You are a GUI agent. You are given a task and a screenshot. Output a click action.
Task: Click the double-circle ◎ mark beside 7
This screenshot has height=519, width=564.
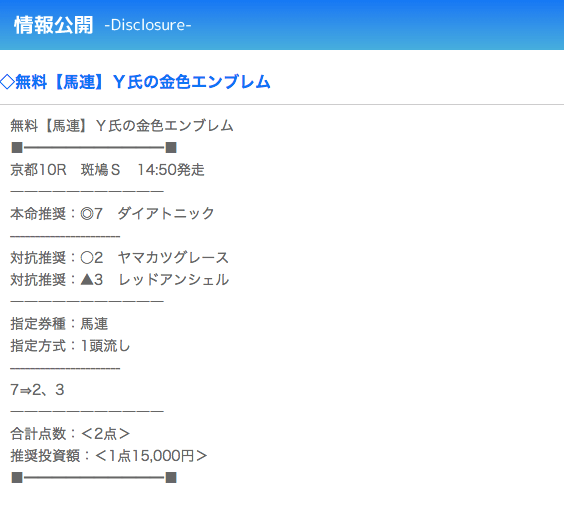coord(87,214)
